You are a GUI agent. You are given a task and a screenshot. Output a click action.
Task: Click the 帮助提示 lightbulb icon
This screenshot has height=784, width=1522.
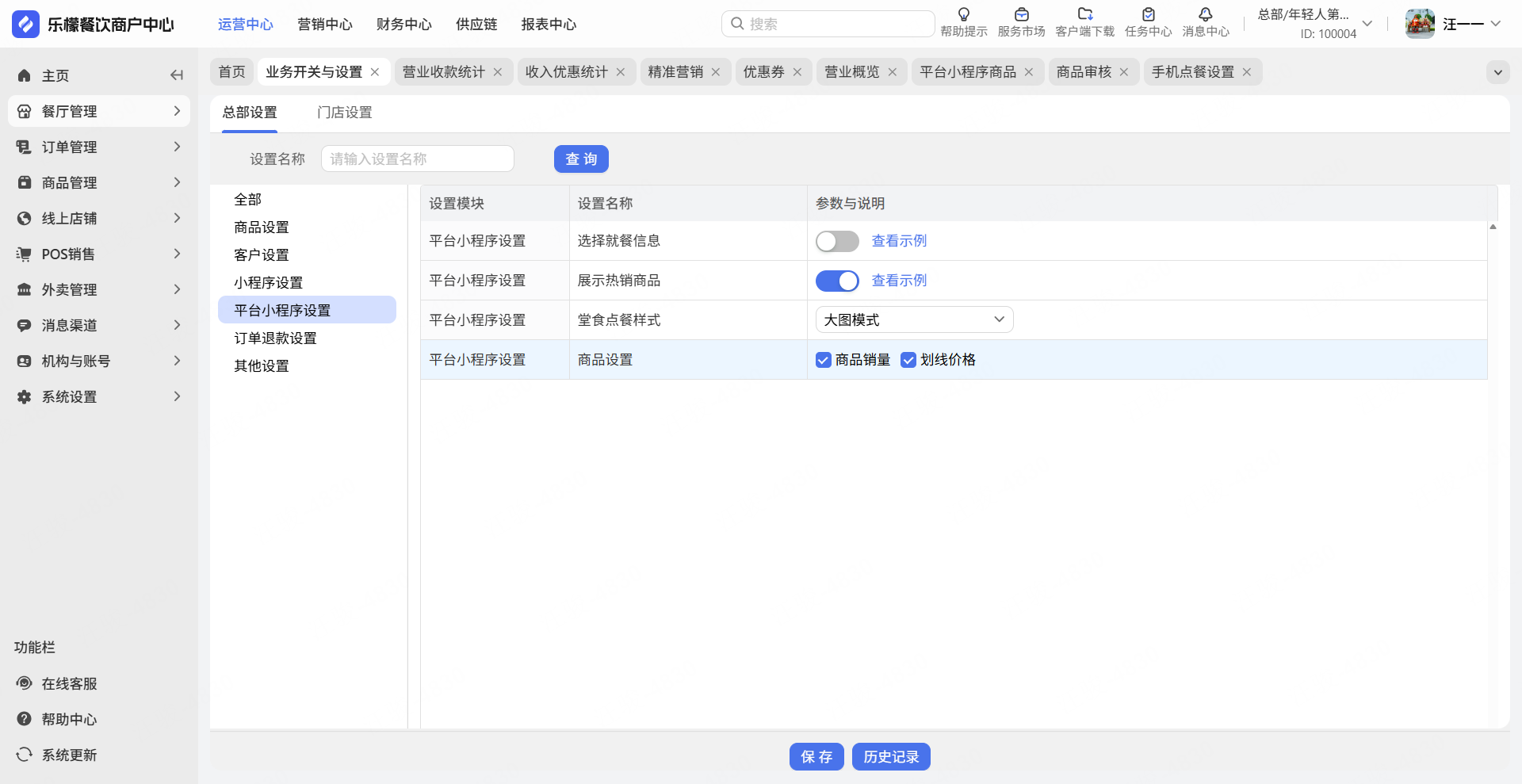[x=963, y=15]
